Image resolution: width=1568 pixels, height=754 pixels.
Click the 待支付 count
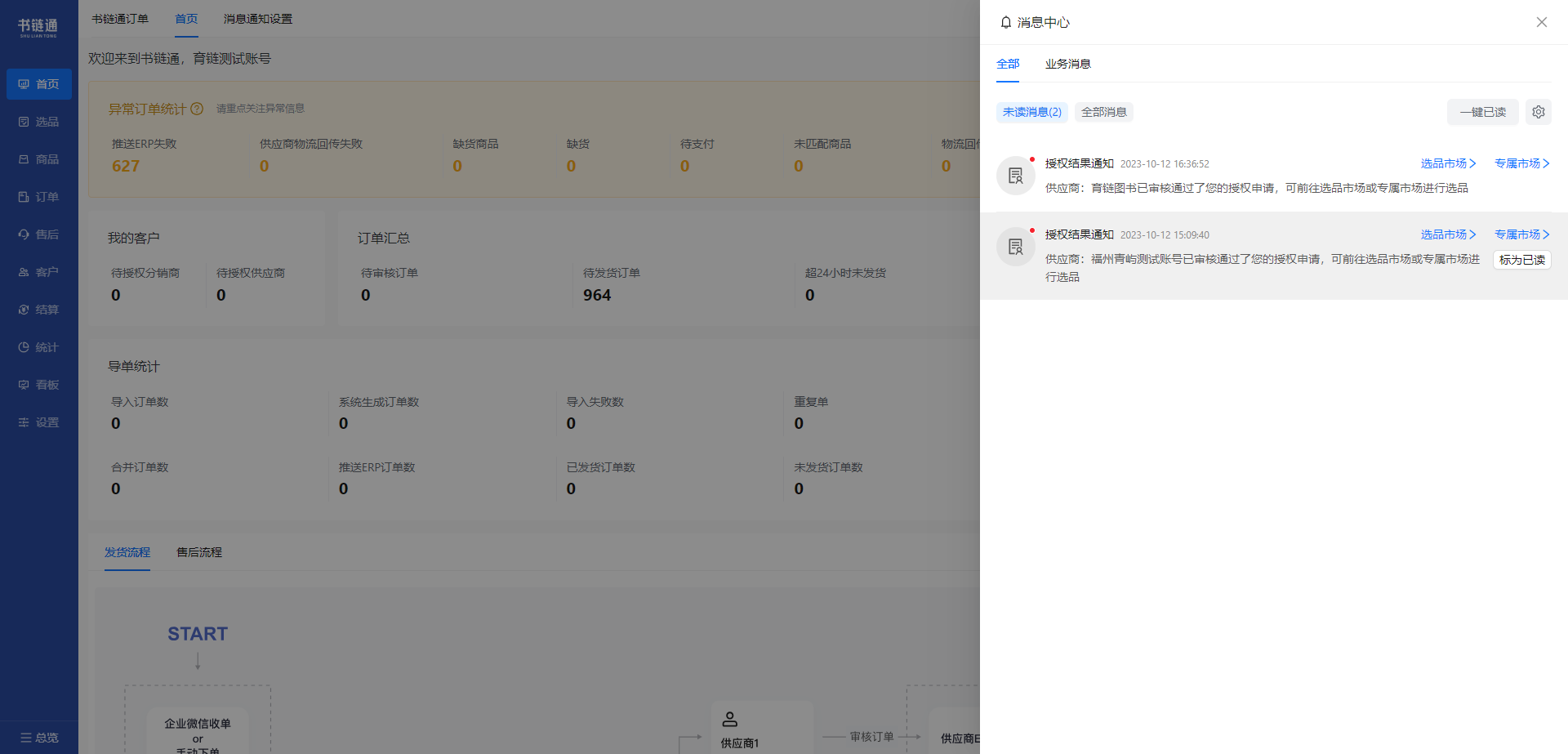tap(685, 166)
